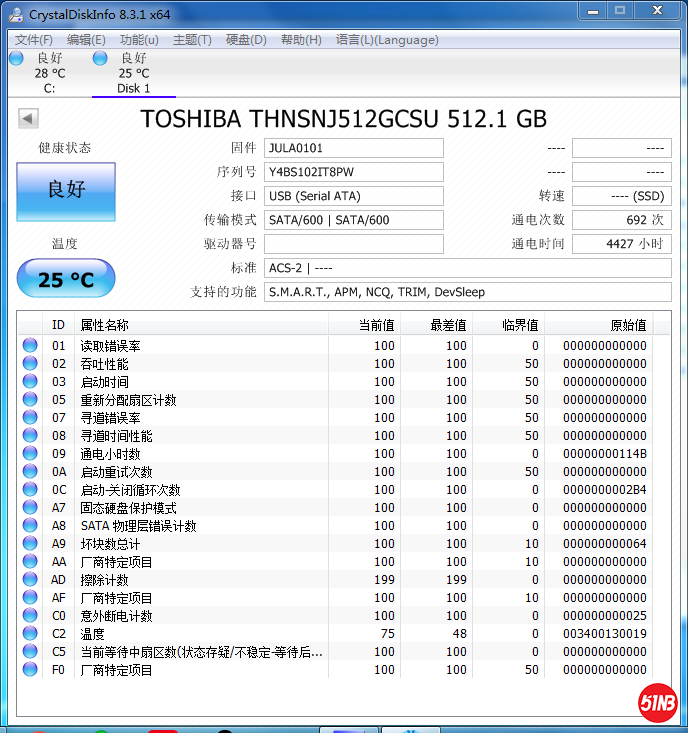This screenshot has width=688, height=733.
Task: Open the 功能(u) menu
Action: tap(139, 40)
